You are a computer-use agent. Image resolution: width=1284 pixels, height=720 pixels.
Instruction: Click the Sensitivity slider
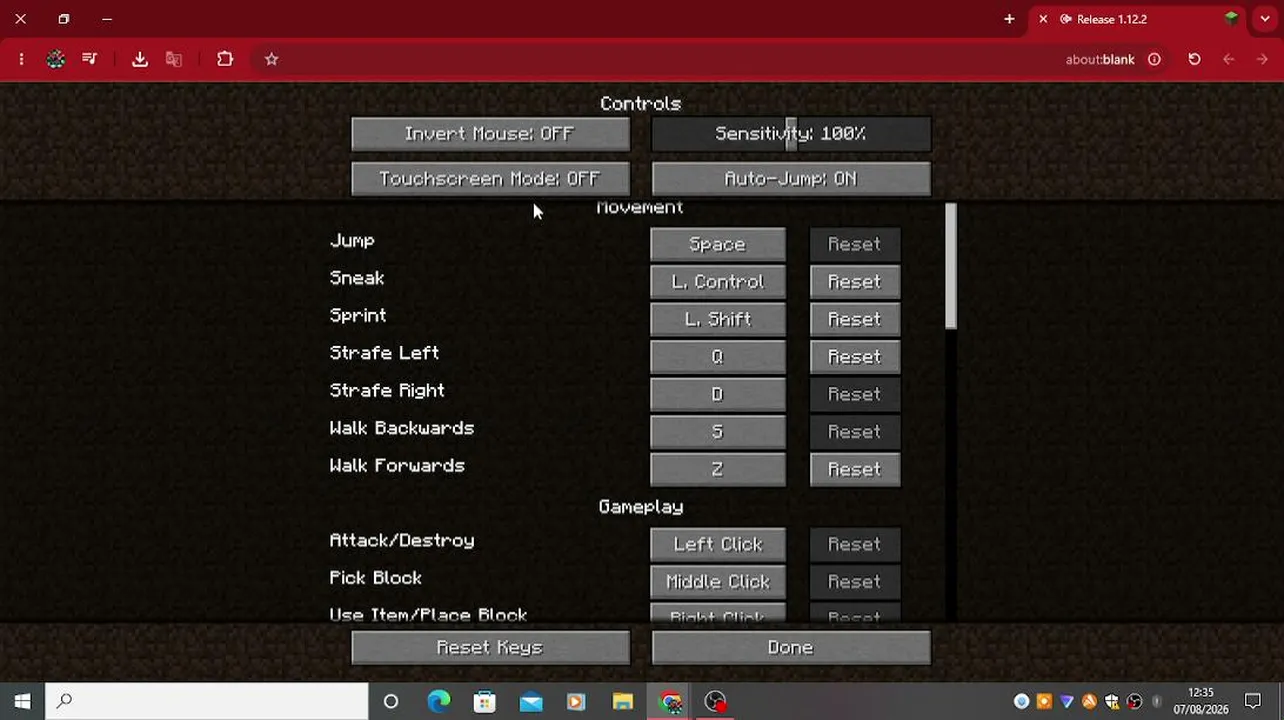click(791, 134)
